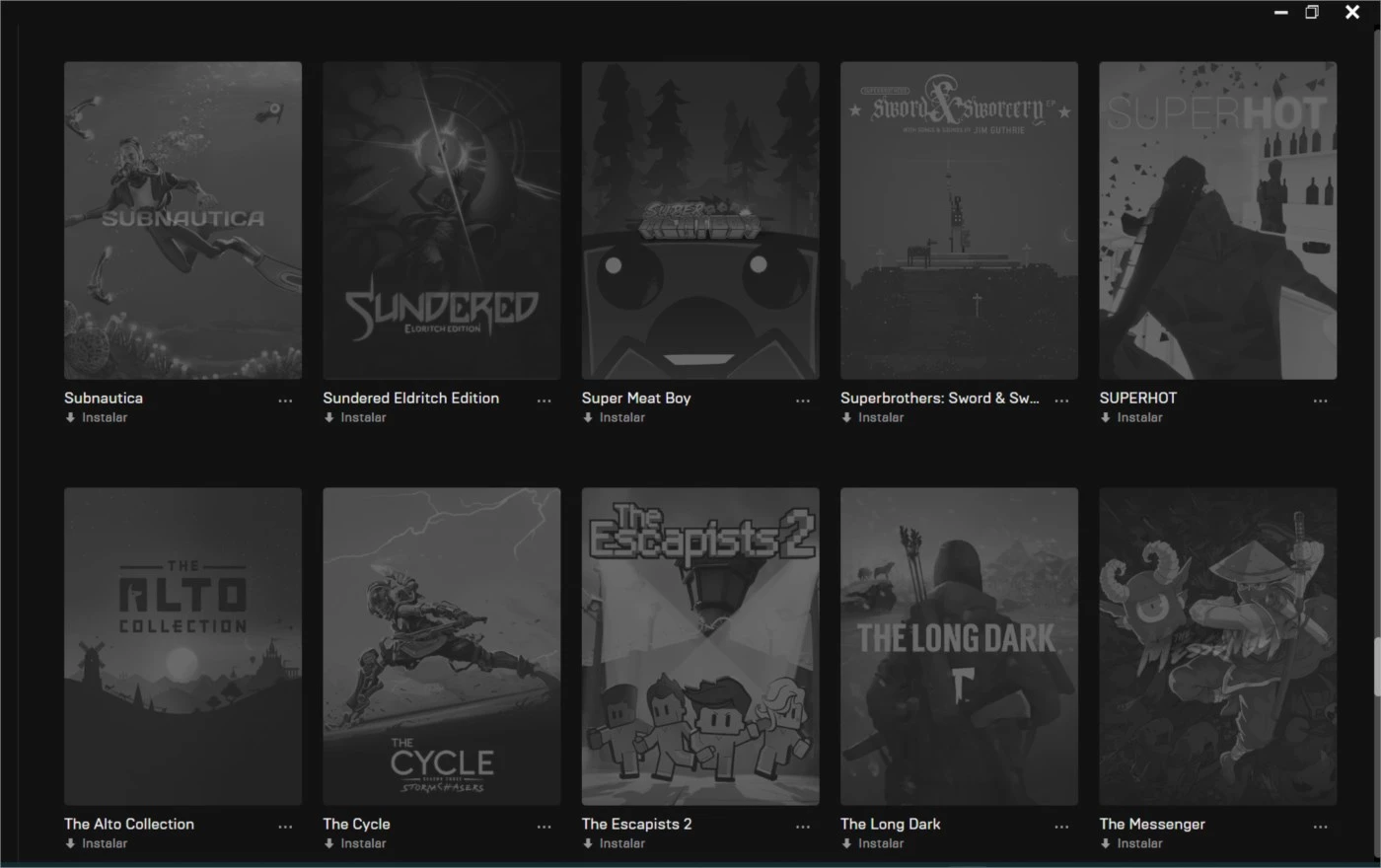The height and width of the screenshot is (868, 1381).
Task: Select the Sundered Eldritch Edition title text
Action: (x=410, y=398)
